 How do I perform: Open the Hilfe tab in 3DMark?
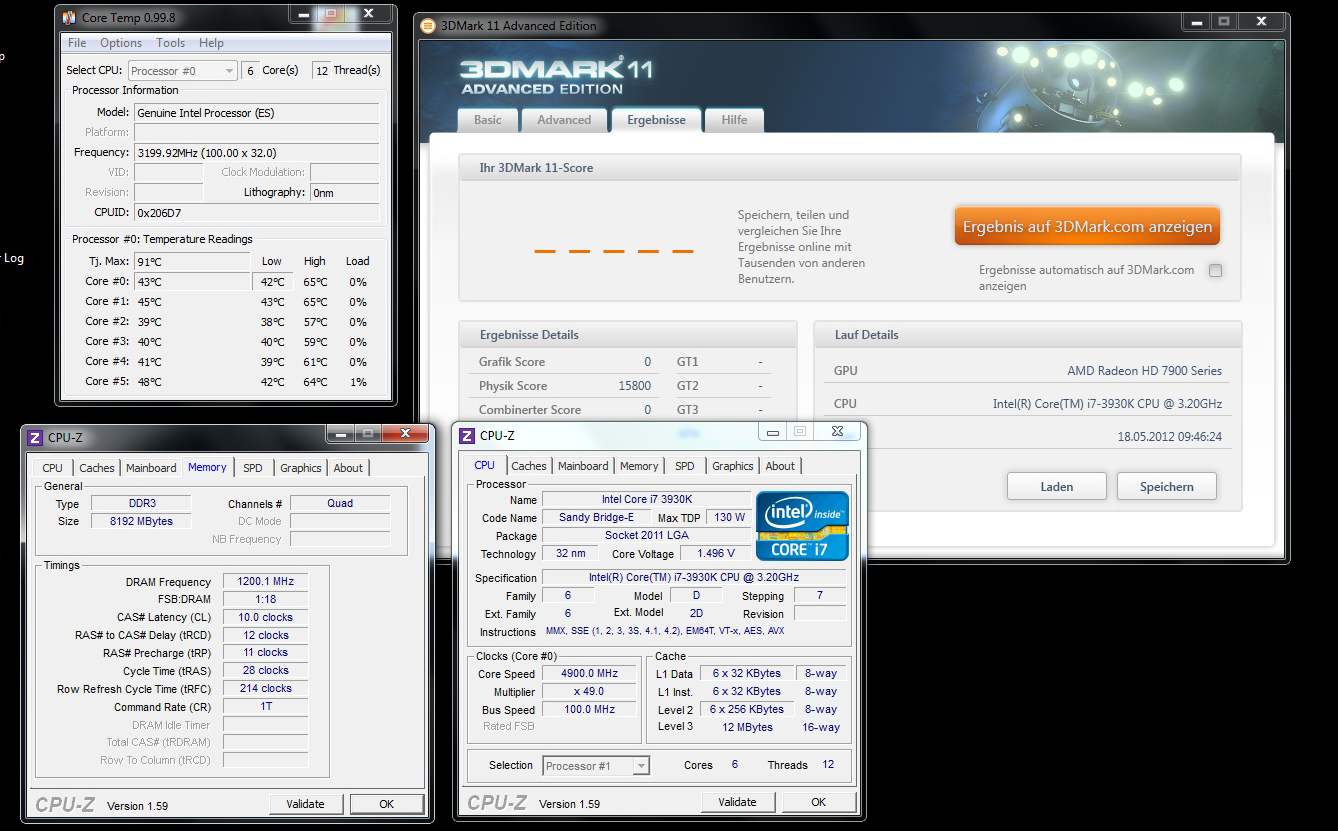pos(734,120)
